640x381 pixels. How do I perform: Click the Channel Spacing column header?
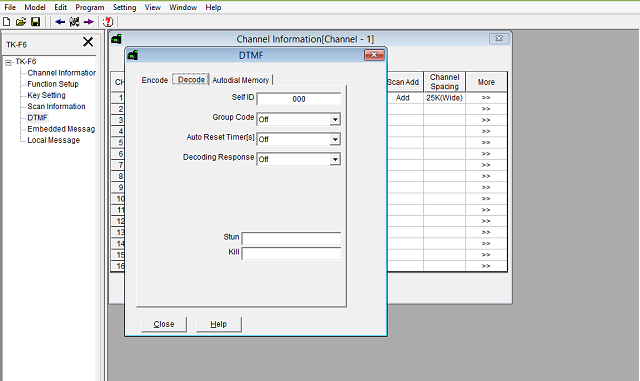[x=444, y=82]
